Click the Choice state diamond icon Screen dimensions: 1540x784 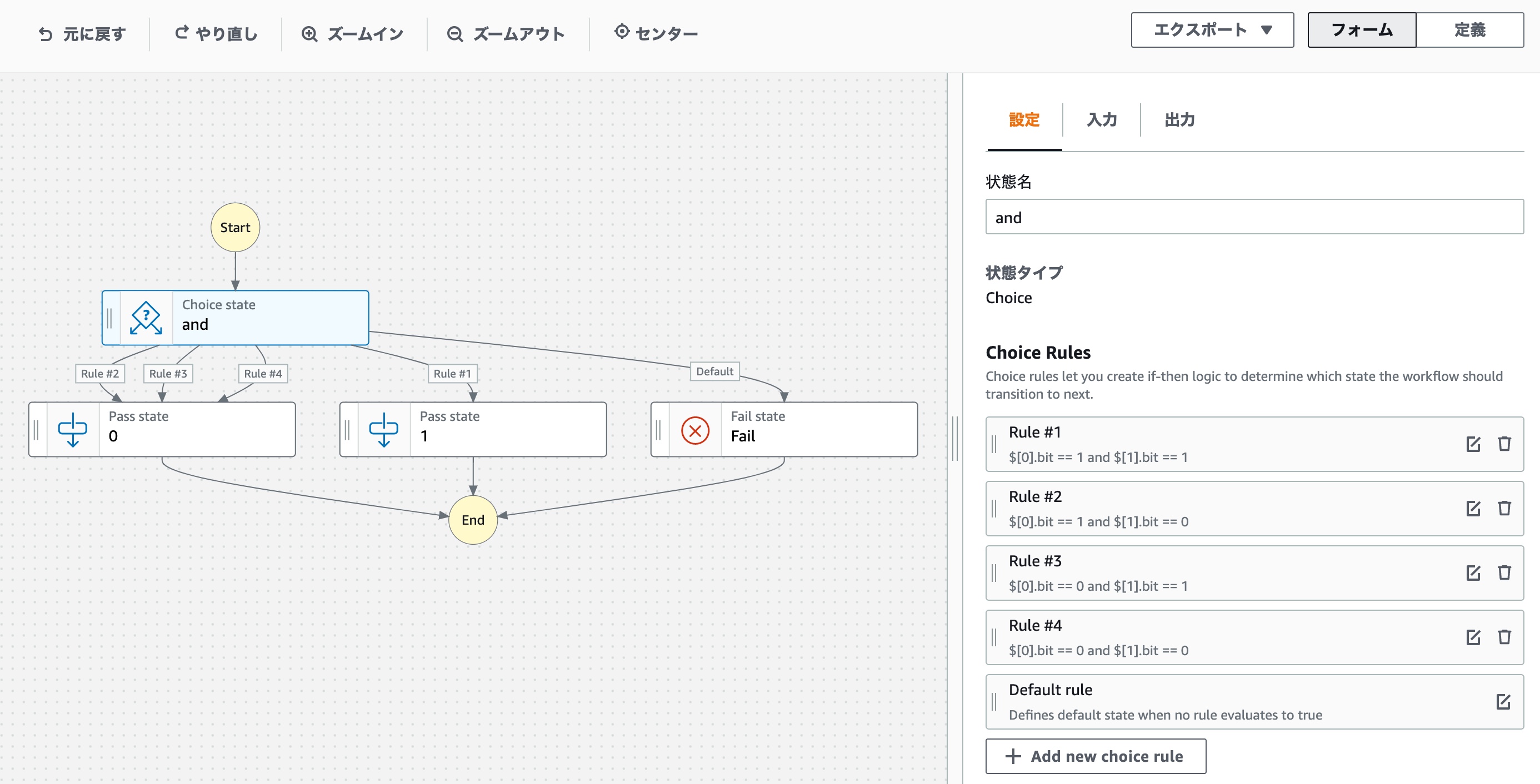pyautogui.click(x=146, y=318)
